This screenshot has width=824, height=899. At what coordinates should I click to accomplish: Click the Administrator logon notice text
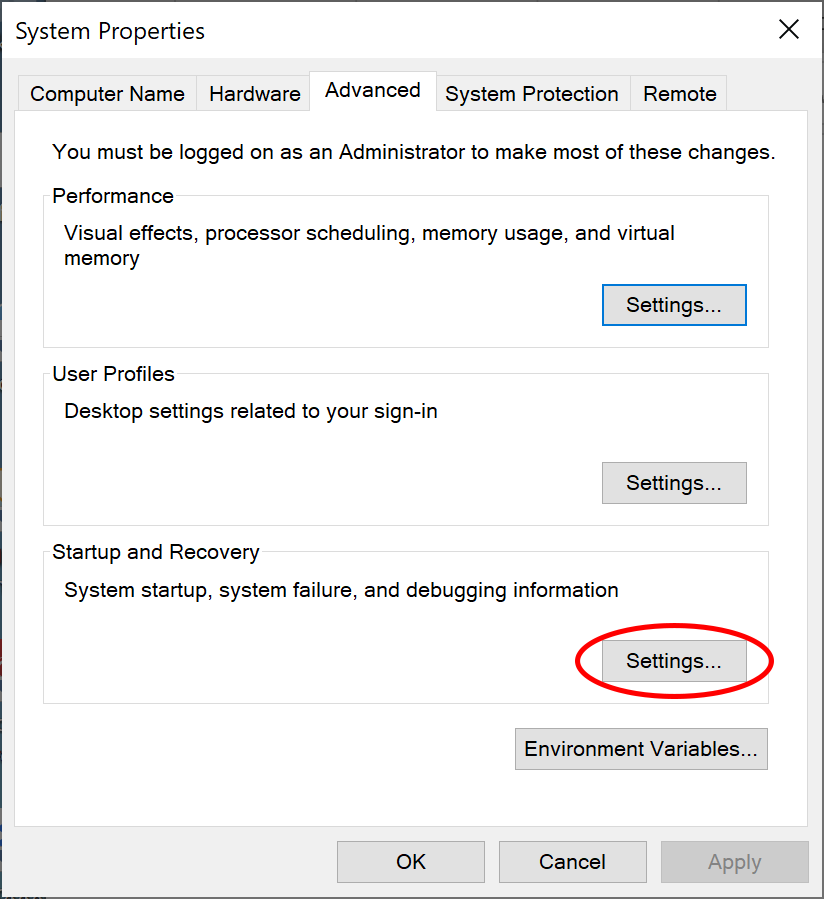tap(413, 152)
